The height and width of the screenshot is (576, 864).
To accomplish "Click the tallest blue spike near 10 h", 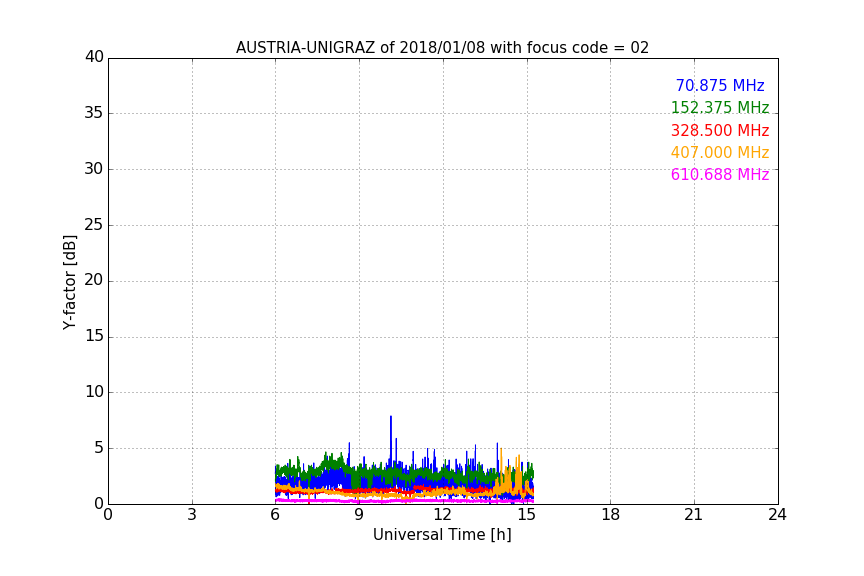I will point(391,441).
